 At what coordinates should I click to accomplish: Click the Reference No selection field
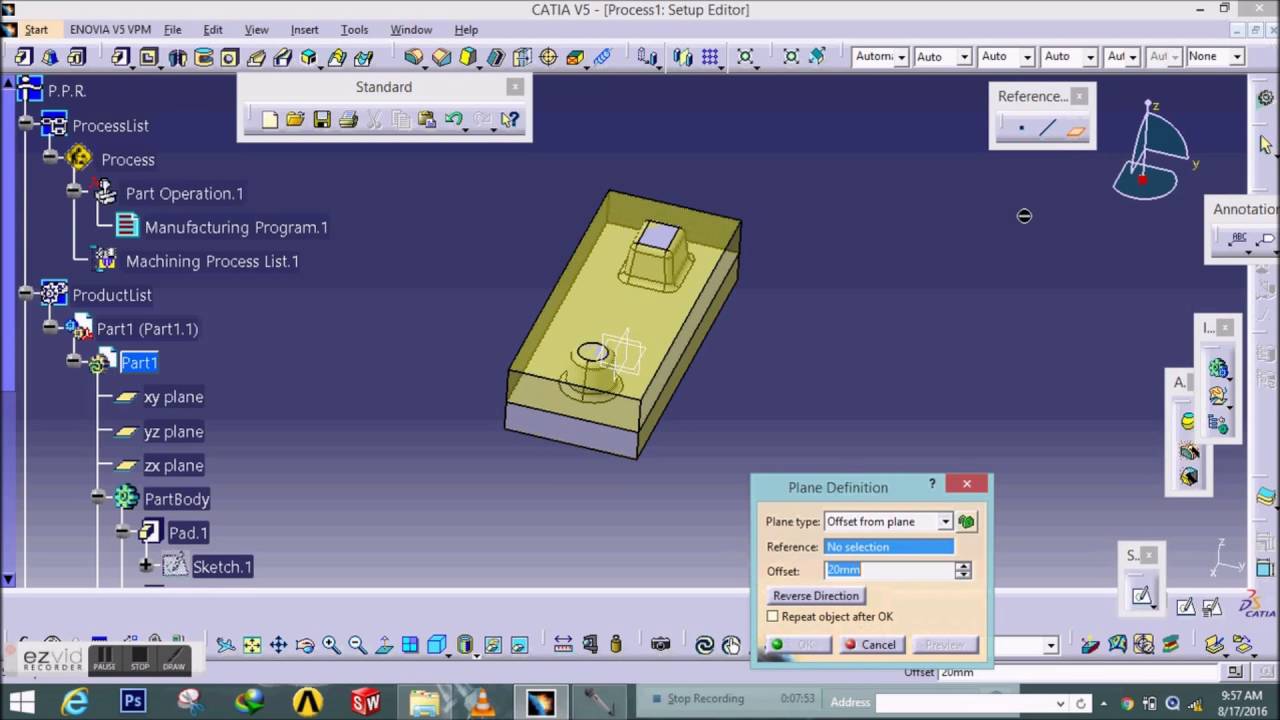889,547
